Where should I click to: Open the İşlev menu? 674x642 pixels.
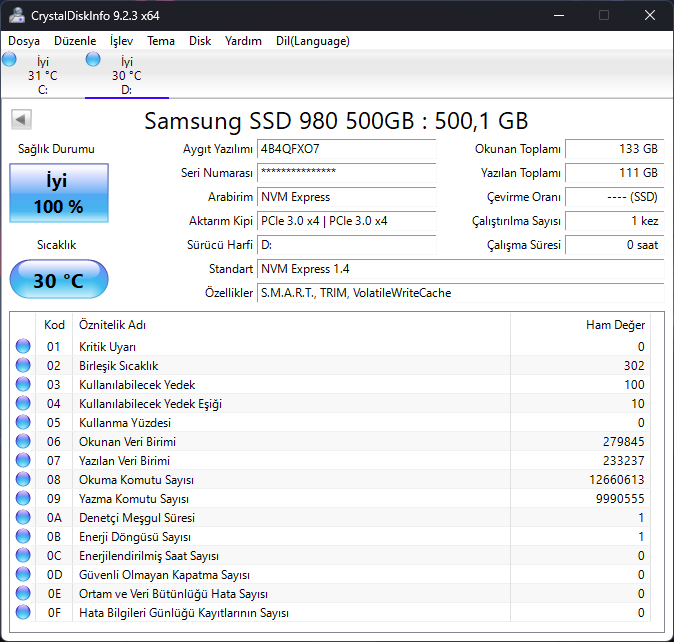(x=121, y=41)
